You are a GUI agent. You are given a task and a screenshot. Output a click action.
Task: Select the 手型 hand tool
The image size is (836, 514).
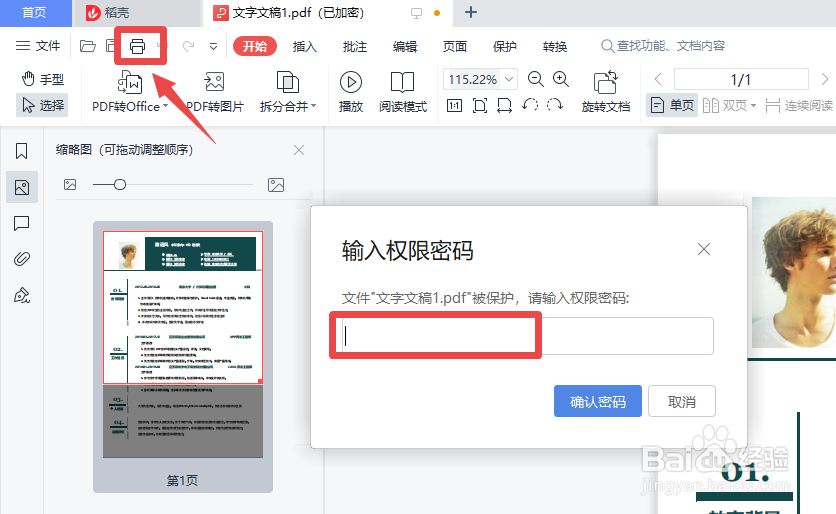[43, 79]
